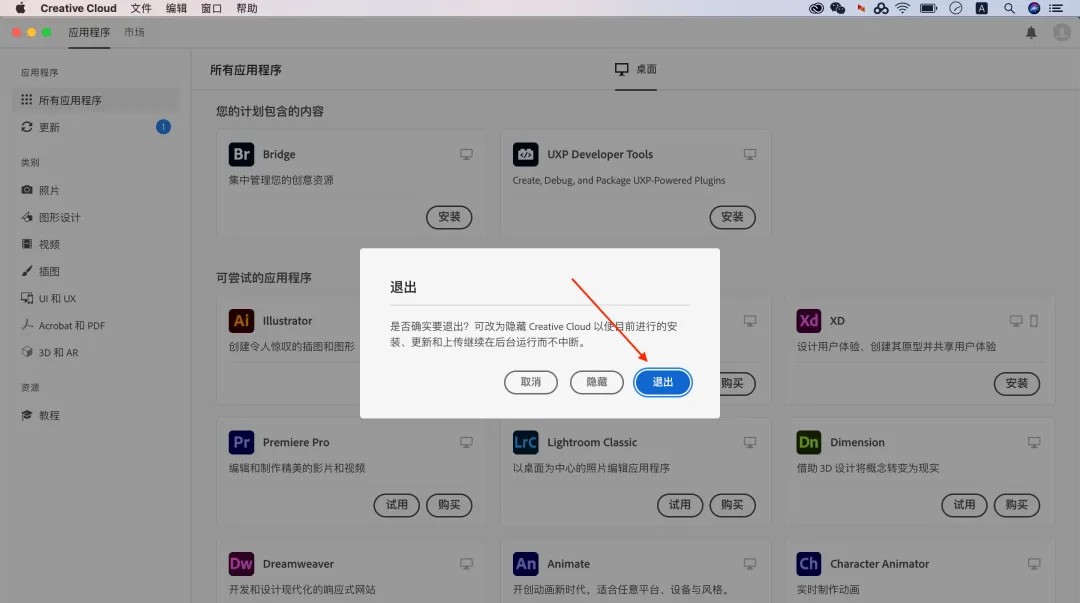Viewport: 1080px width, 603px height.
Task: Click the Siri icon in the menu bar
Action: click(x=1034, y=8)
